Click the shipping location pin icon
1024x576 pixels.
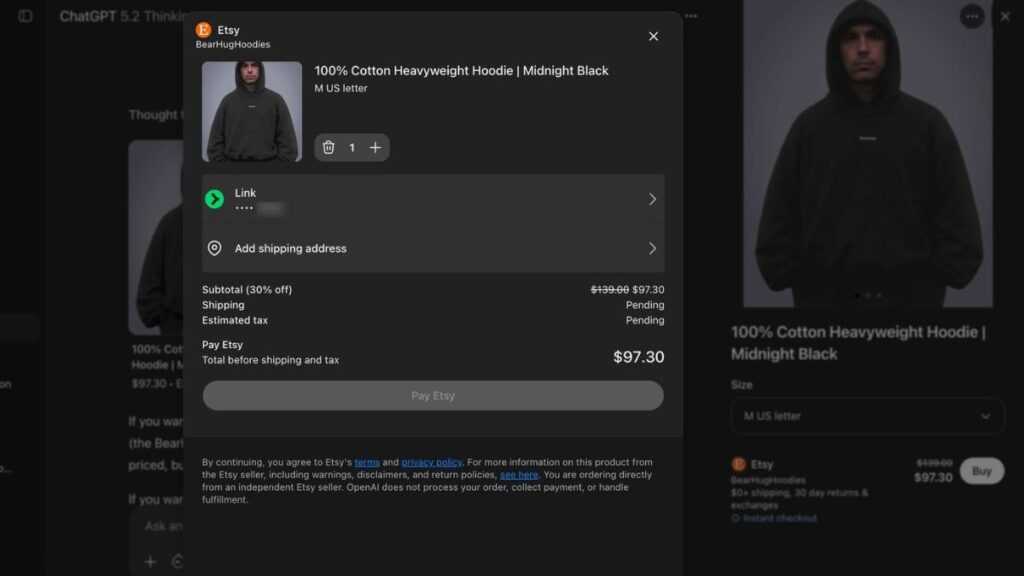[214, 248]
